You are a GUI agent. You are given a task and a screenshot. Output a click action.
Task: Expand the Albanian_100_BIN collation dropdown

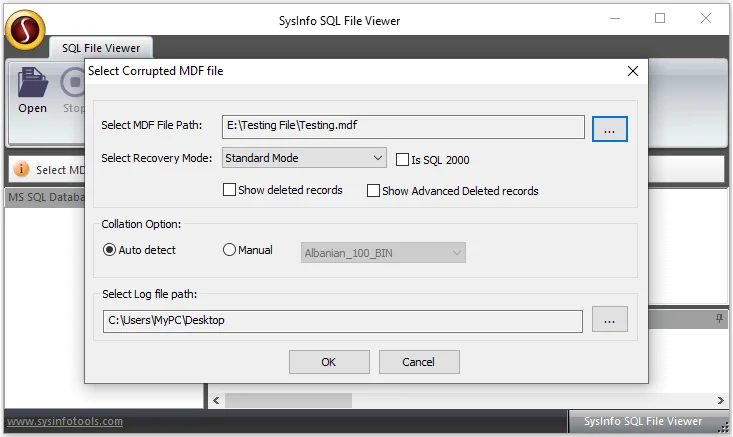(x=457, y=253)
